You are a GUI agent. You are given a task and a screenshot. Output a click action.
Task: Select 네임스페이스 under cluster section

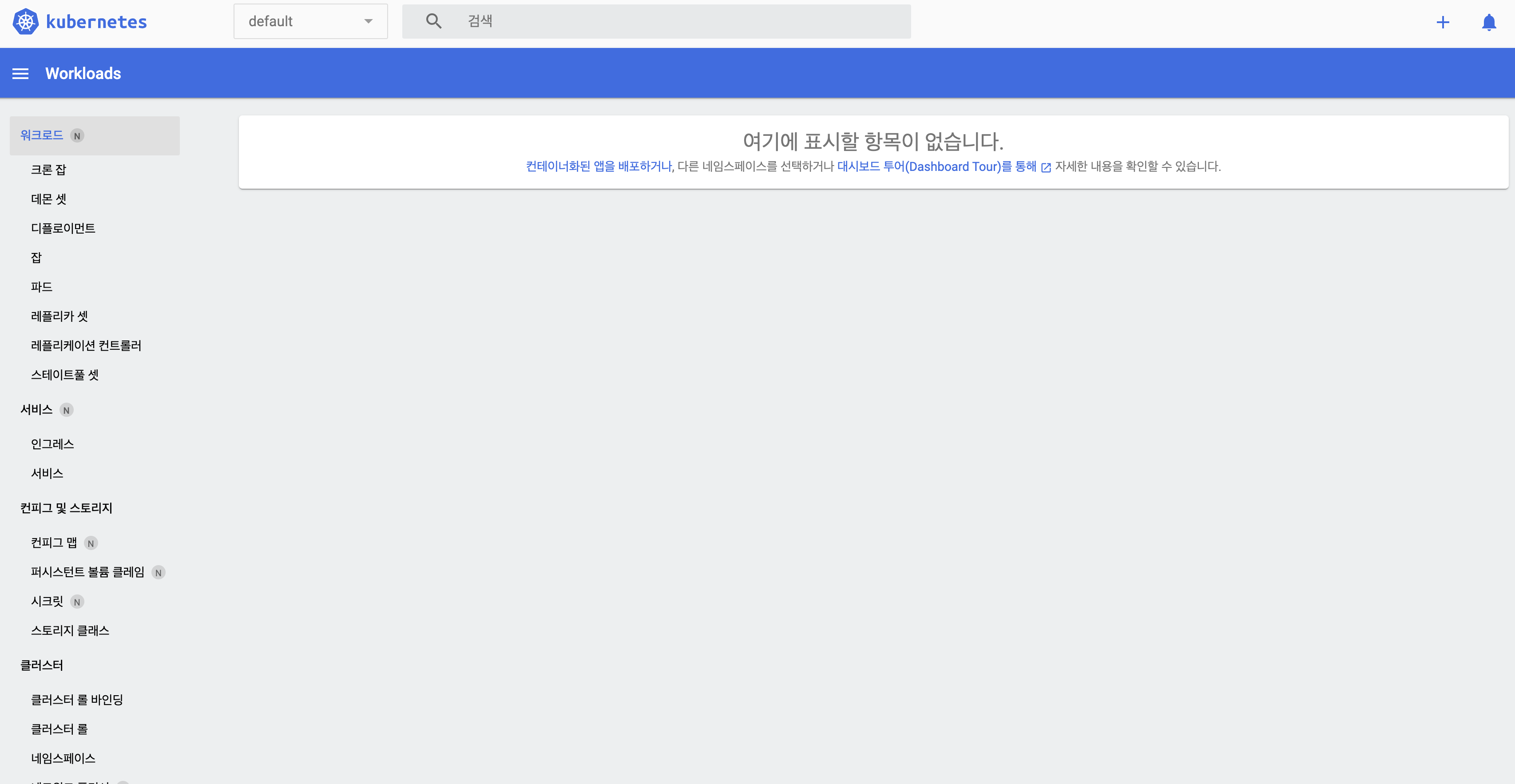click(63, 759)
